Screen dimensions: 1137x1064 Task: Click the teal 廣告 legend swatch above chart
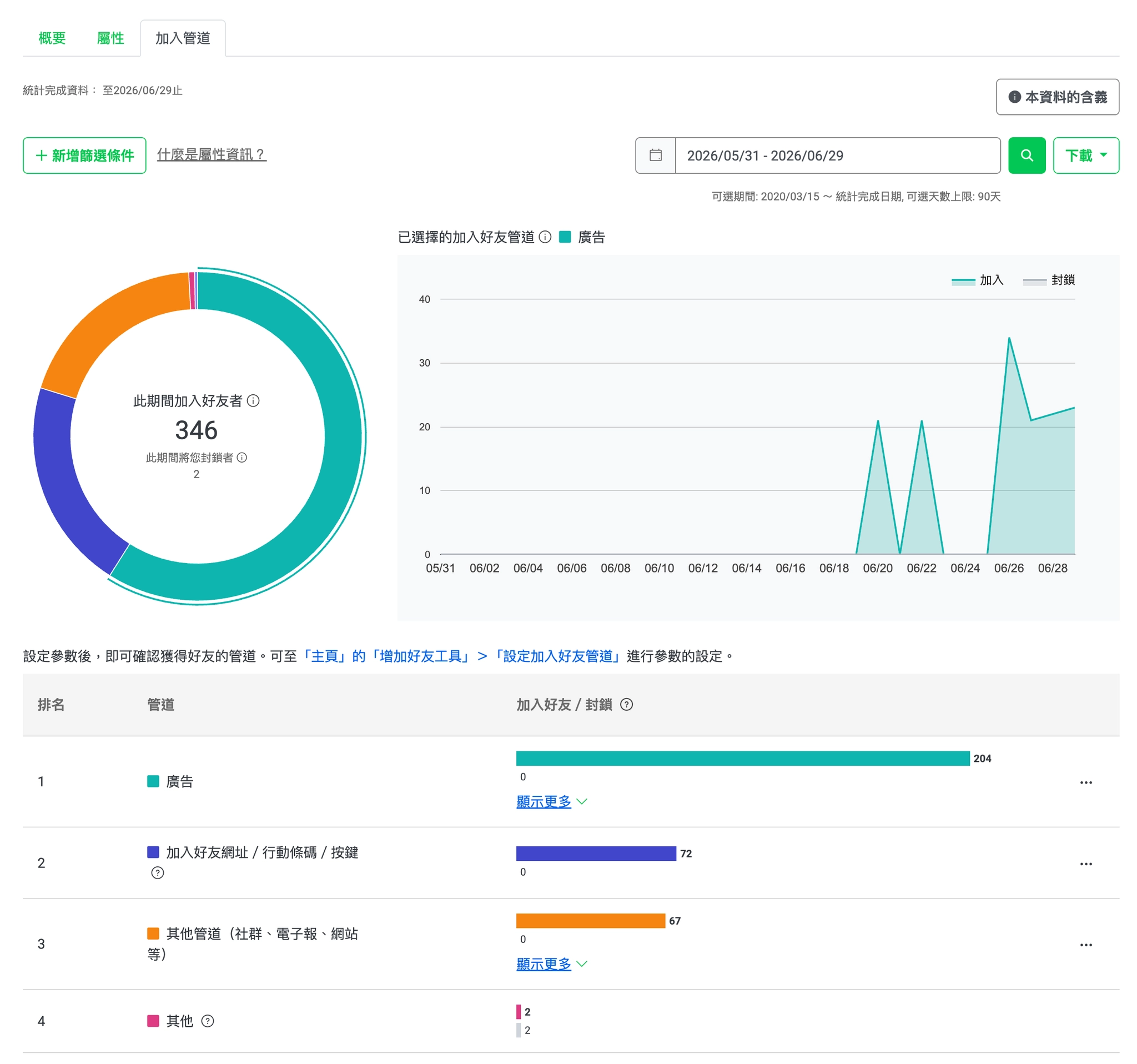565,237
